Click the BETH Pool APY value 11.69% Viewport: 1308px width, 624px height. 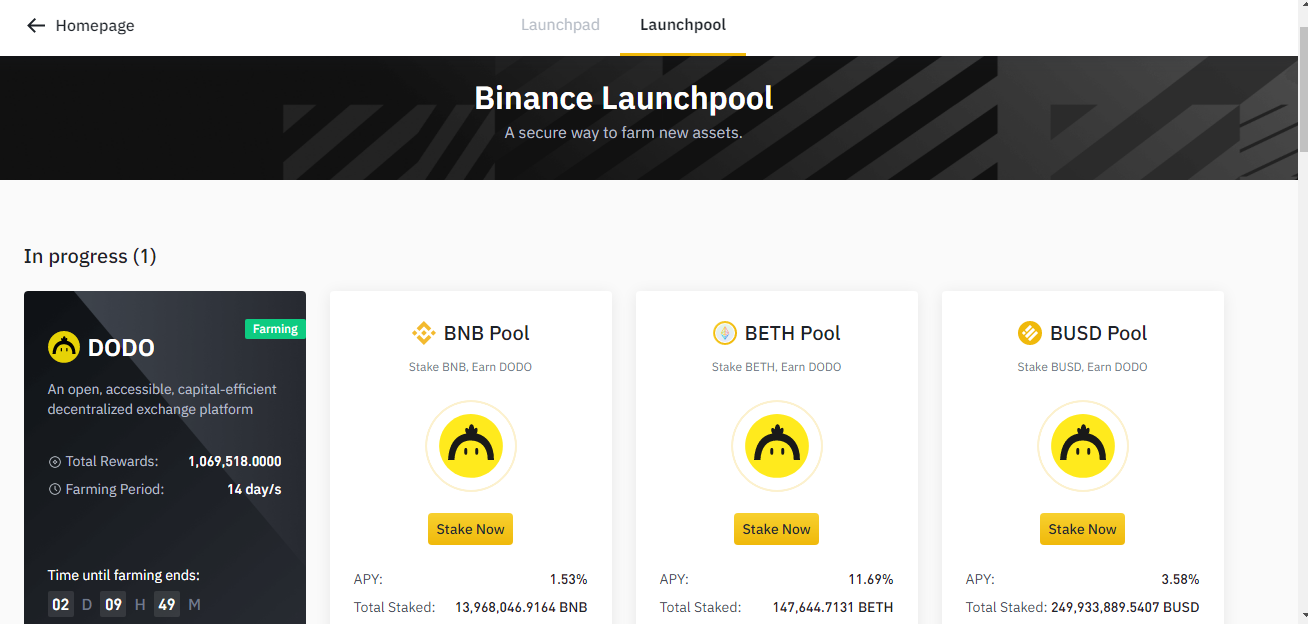(870, 579)
